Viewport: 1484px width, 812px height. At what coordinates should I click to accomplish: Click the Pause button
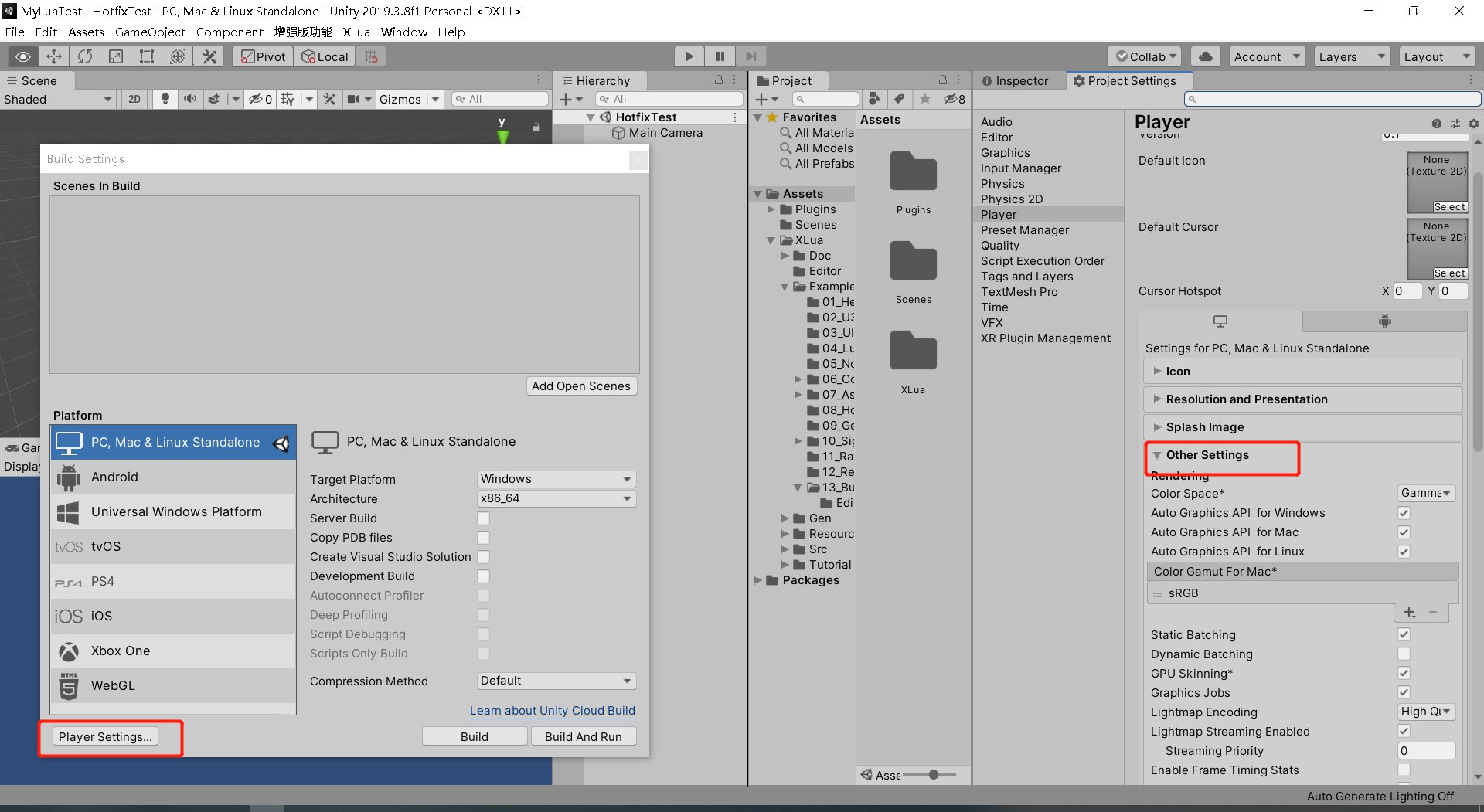click(720, 56)
